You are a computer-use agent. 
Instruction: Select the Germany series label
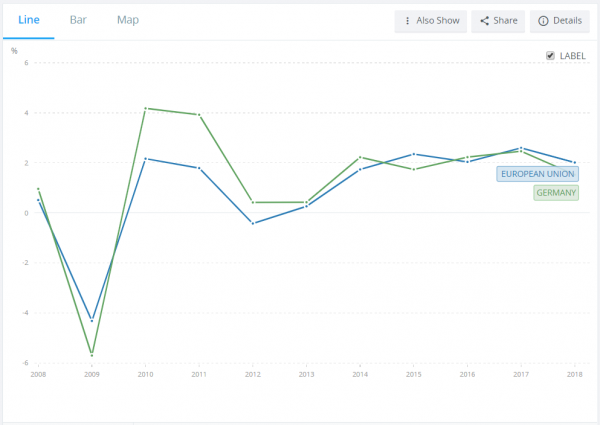556,193
